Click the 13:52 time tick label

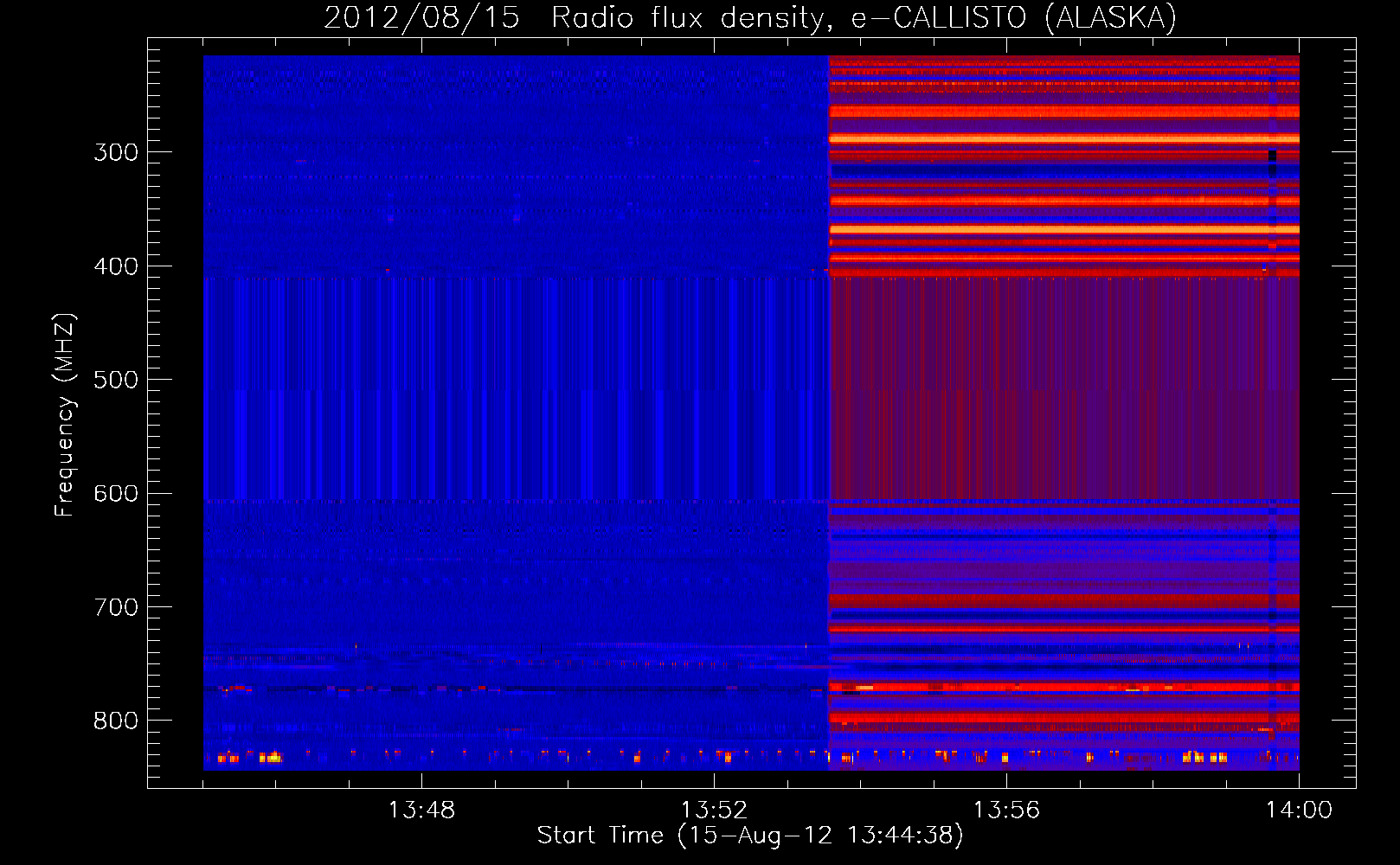(714, 811)
